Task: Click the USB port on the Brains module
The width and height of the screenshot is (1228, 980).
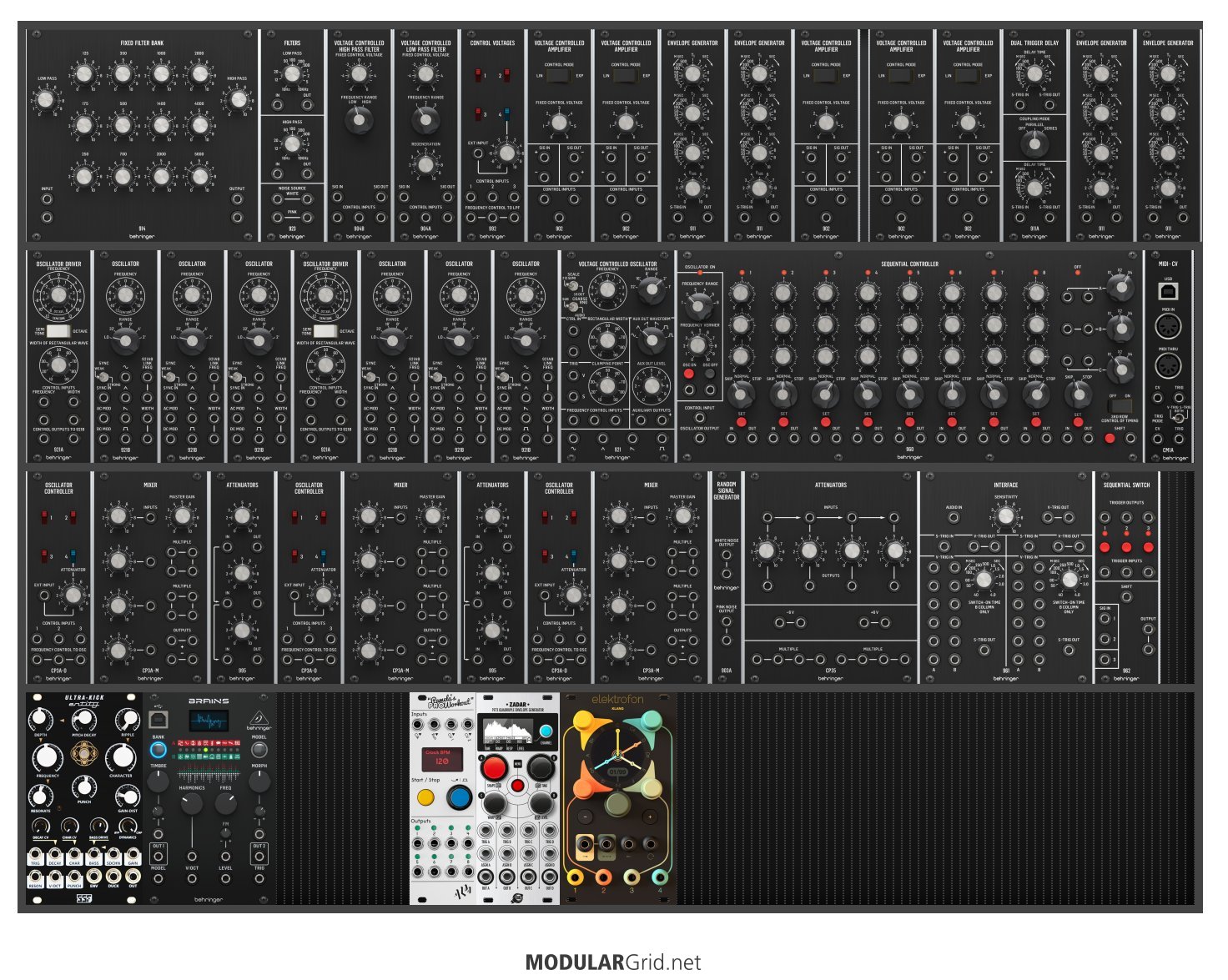Action: 158,721
